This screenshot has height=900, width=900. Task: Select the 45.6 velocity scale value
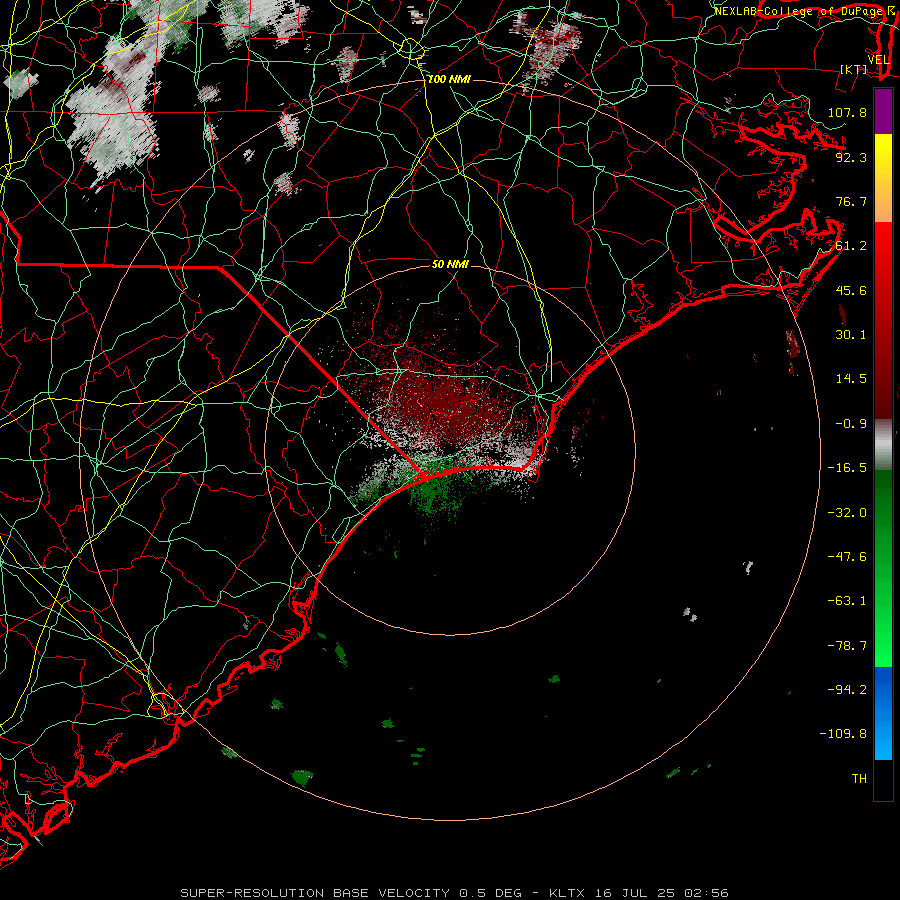pos(851,290)
